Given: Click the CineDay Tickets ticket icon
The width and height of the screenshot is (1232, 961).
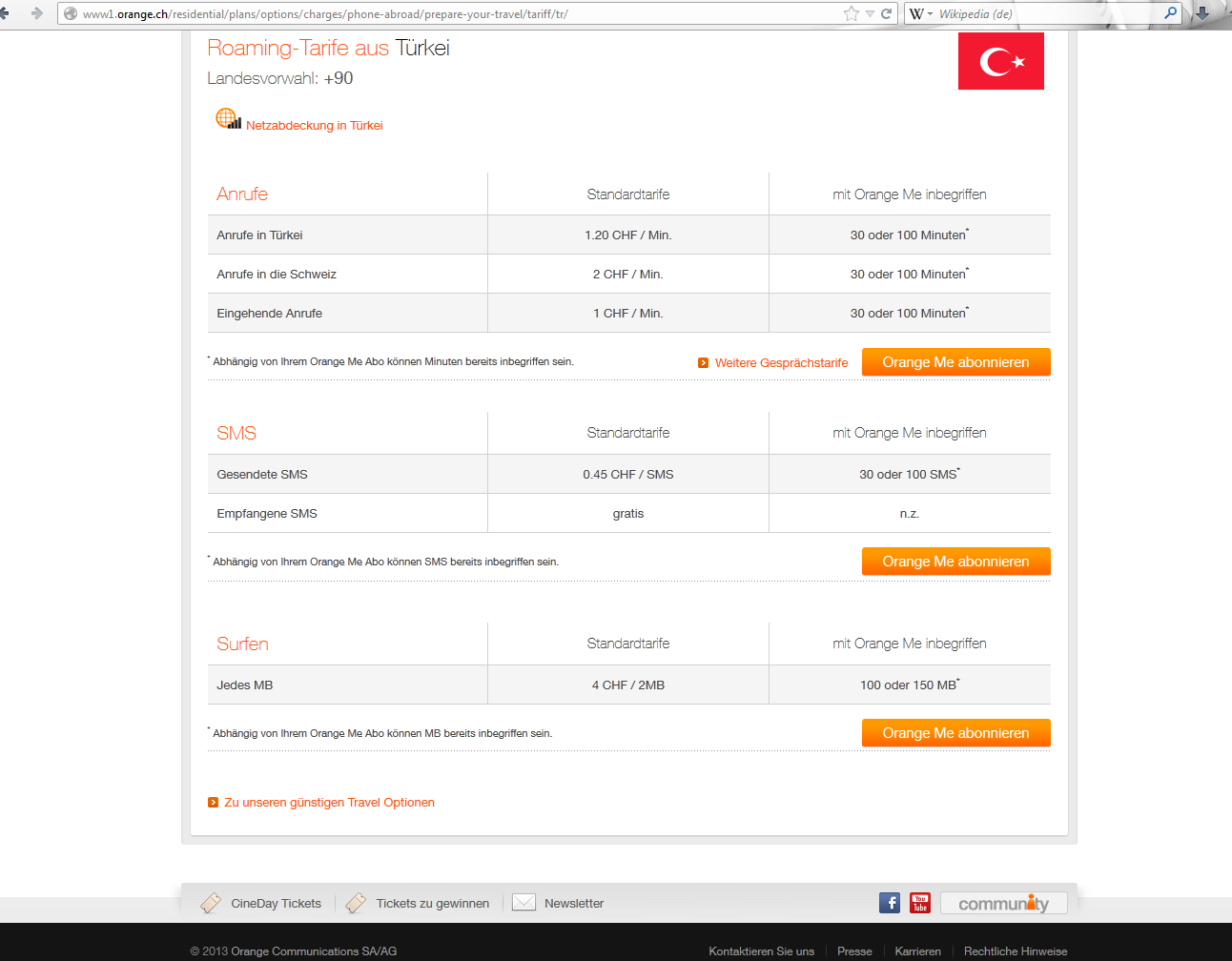Looking at the screenshot, I should pos(211,903).
